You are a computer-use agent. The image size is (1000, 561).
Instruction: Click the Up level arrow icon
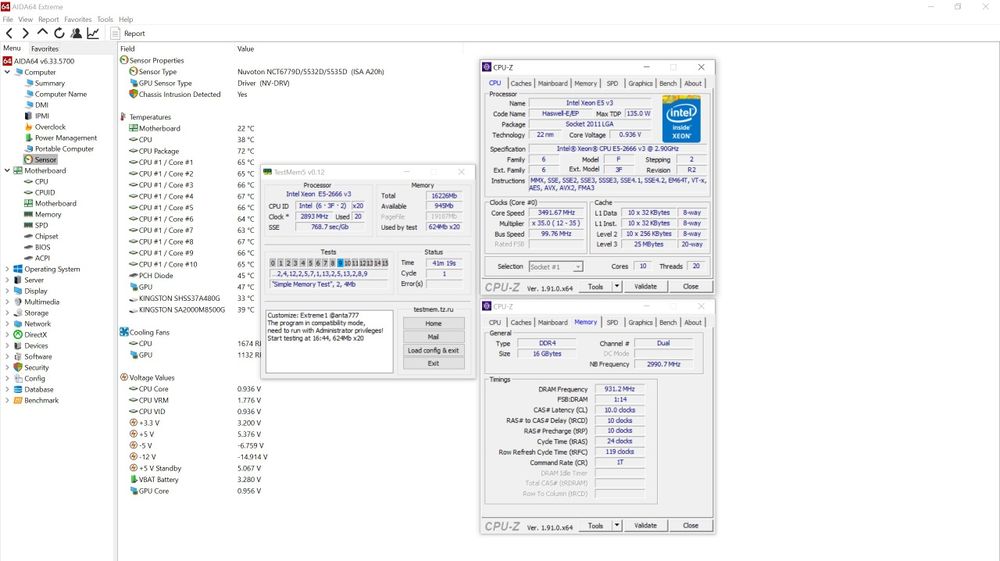click(42, 33)
